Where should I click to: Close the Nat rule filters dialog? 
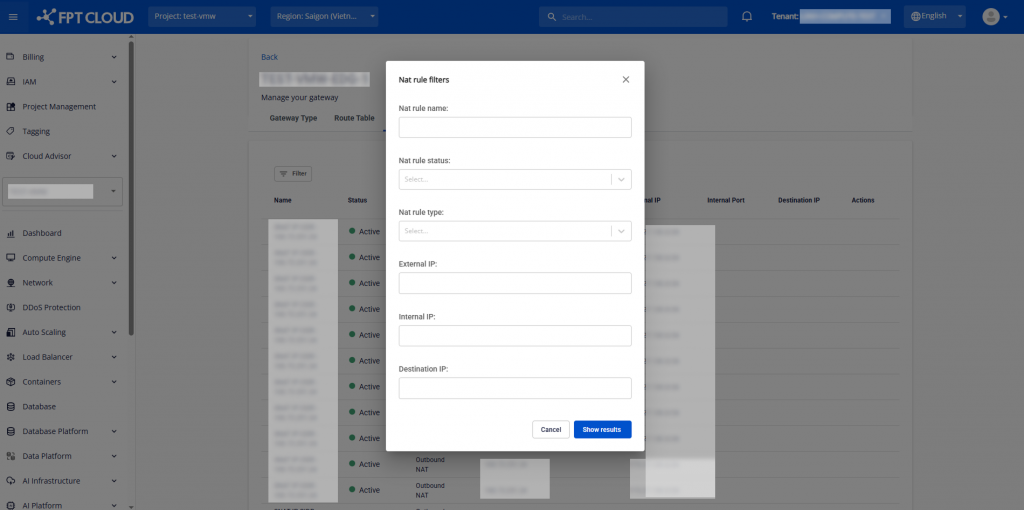point(626,79)
